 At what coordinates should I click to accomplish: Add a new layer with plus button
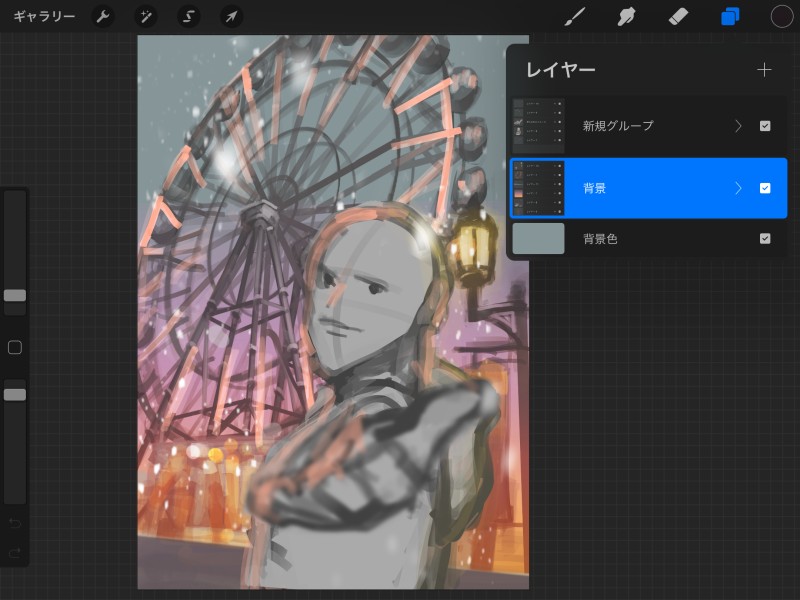coord(764,70)
